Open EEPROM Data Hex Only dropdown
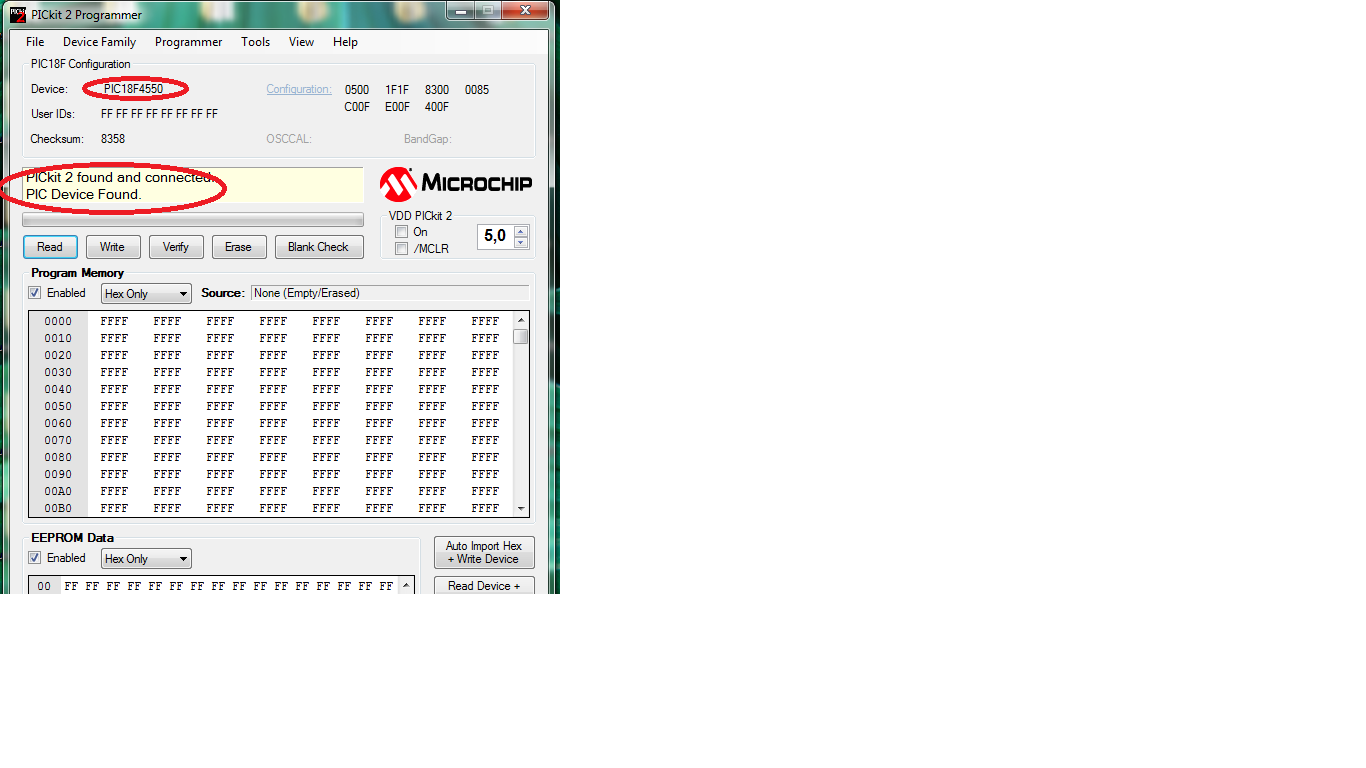 pyautogui.click(x=146, y=559)
